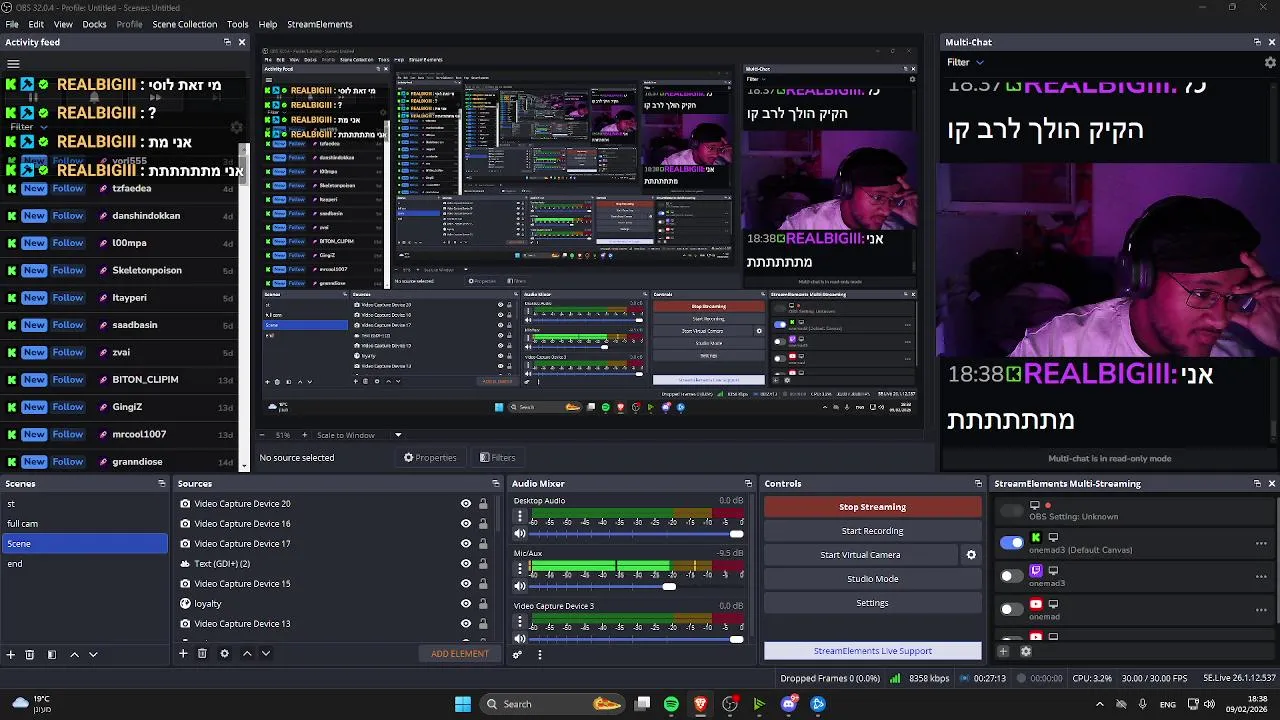Open options for Twitch onemad3 destination
The height and width of the screenshot is (720, 1280).
[1261, 576]
